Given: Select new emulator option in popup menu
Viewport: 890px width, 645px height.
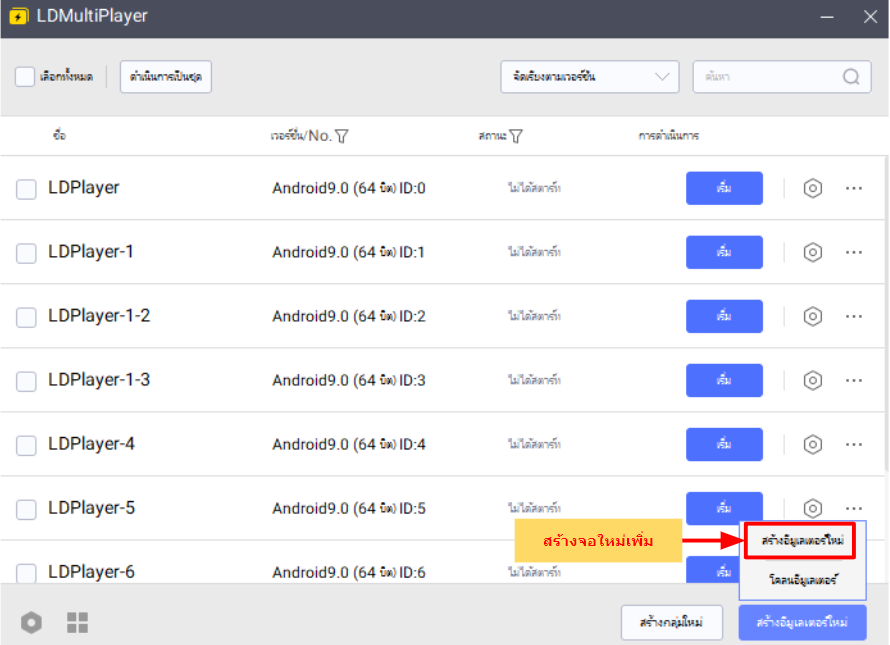Looking at the screenshot, I should point(802,541).
